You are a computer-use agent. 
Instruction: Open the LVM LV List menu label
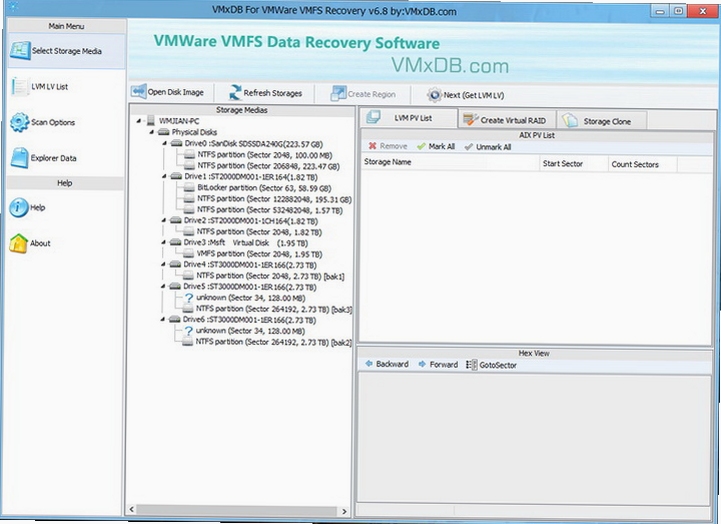coord(50,87)
